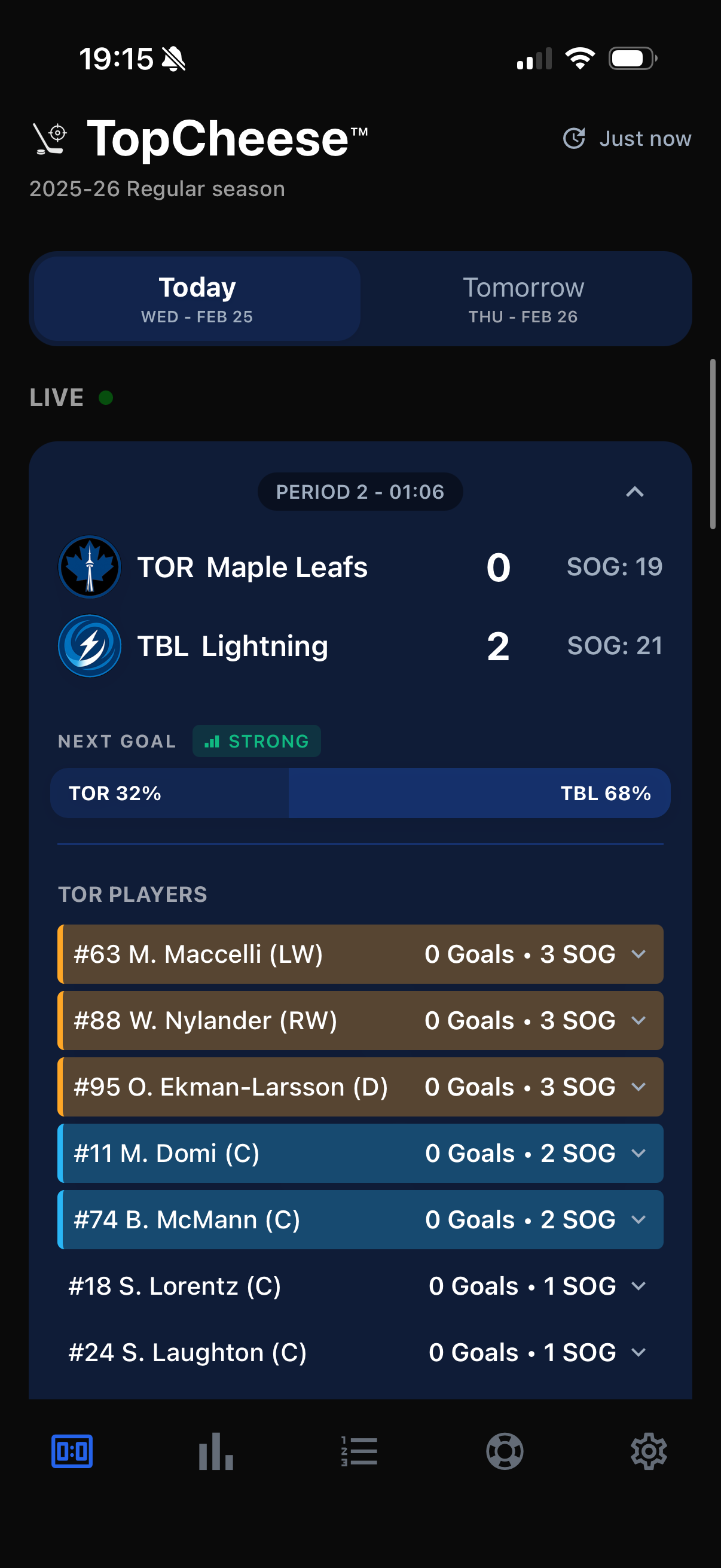Tap the Period 2 game clock pill
The width and height of the screenshot is (721, 1568).
(360, 492)
